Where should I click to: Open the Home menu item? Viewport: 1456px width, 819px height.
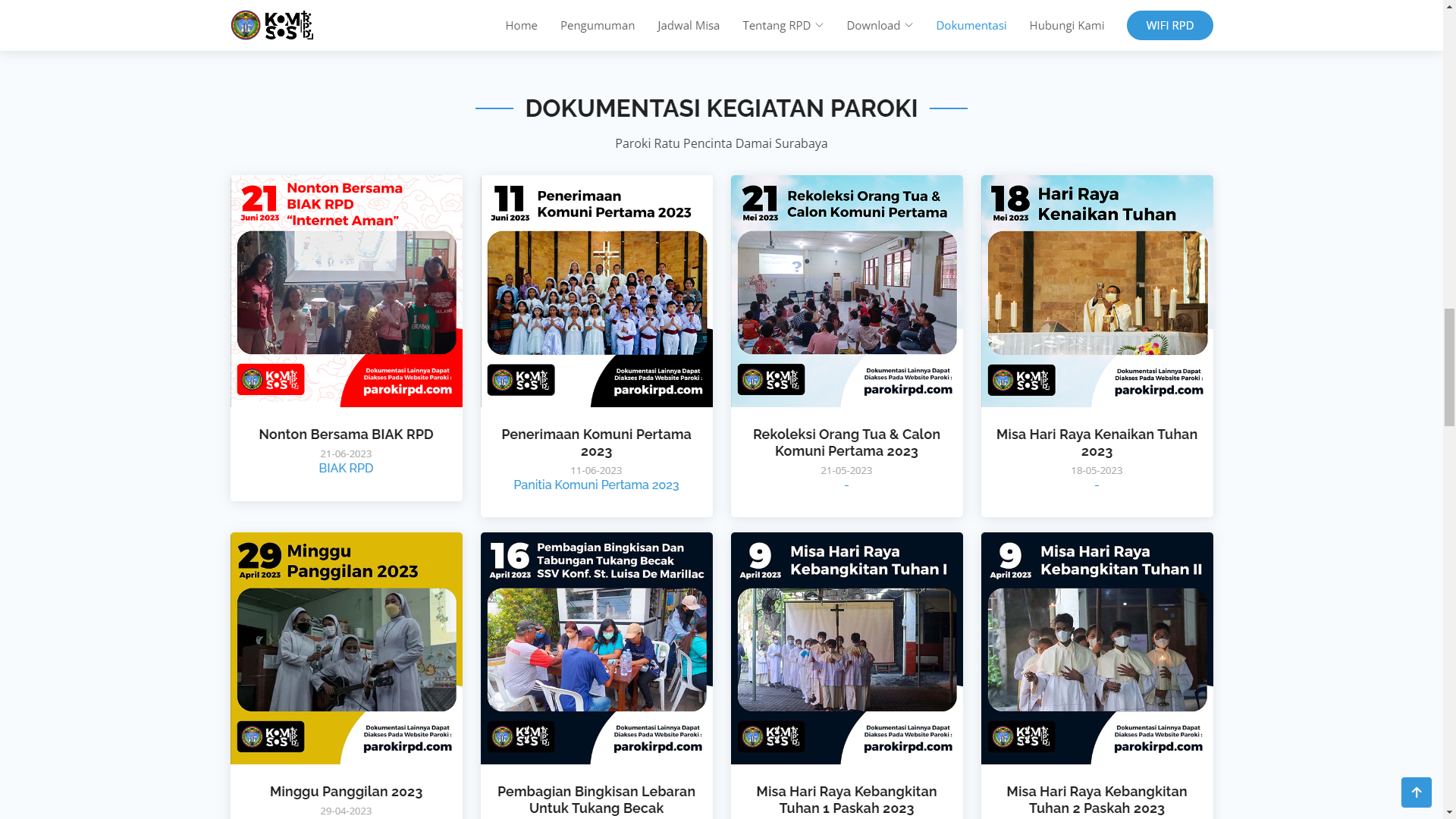click(x=521, y=25)
